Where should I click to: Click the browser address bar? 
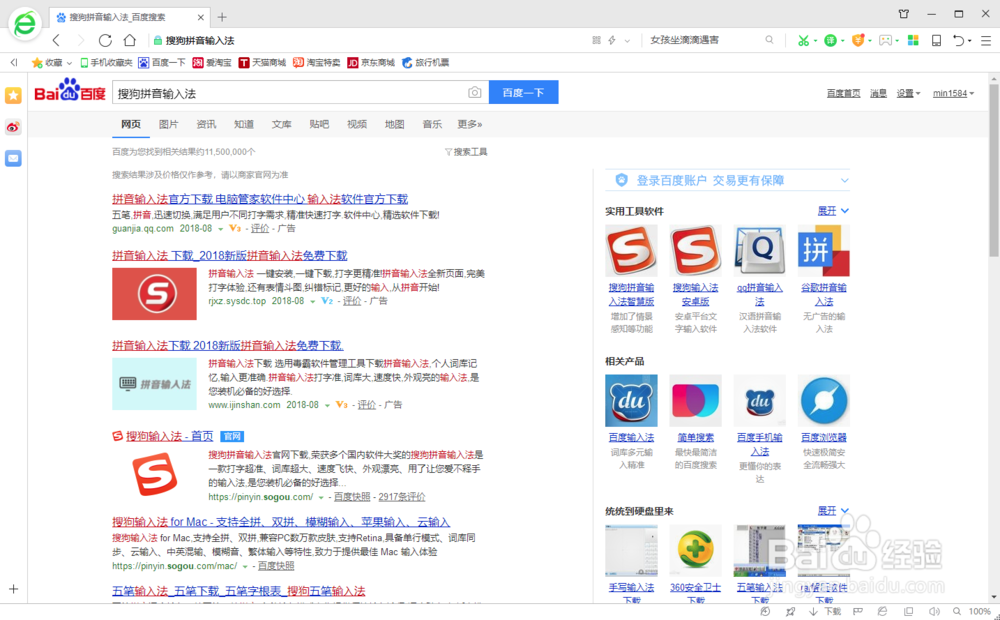click(x=370, y=40)
